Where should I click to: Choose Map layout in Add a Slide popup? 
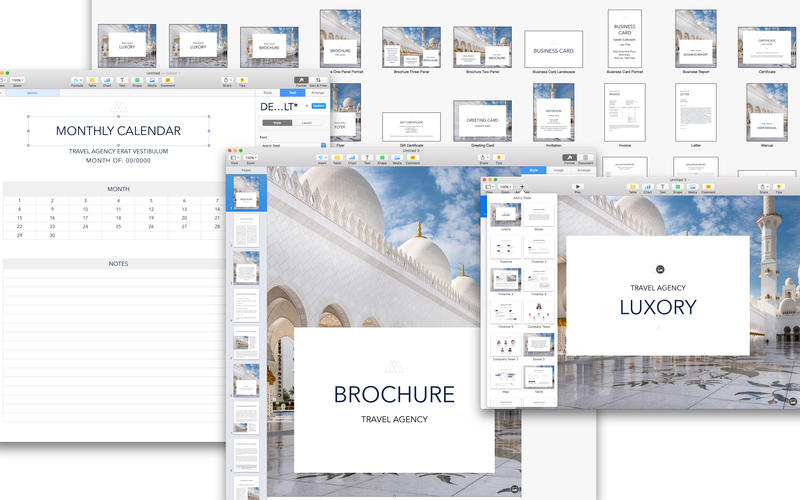(x=506, y=378)
